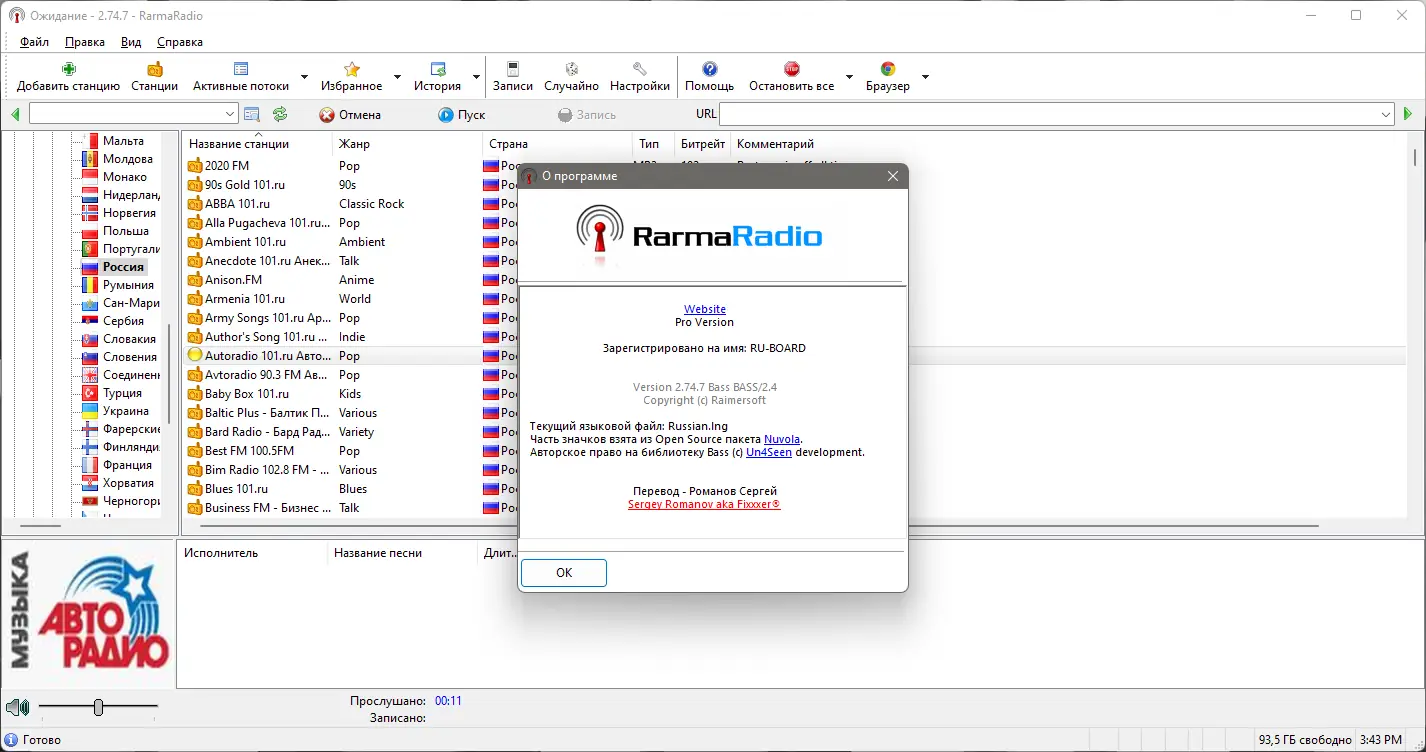1426x752 pixels.
Task: Click the green arrow right of URL field
Action: coord(1408,115)
